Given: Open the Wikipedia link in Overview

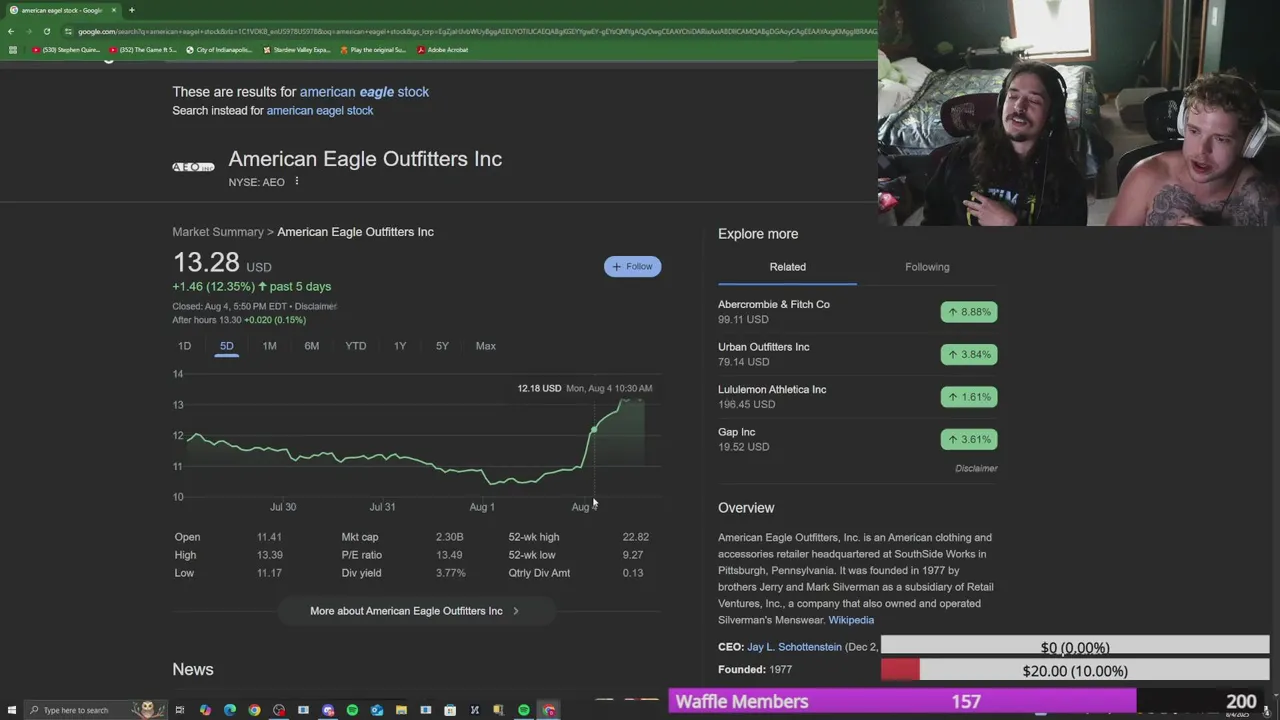Looking at the screenshot, I should pos(851,620).
